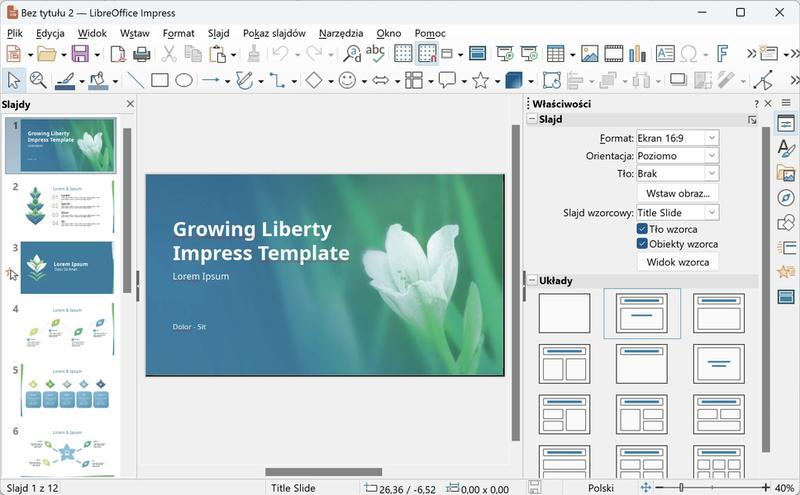Run the spelling check abc icon
This screenshot has width=800, height=495.
[375, 54]
